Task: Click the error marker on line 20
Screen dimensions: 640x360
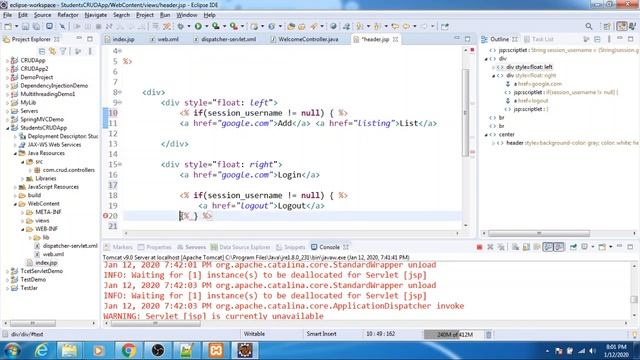Action: tap(105, 216)
